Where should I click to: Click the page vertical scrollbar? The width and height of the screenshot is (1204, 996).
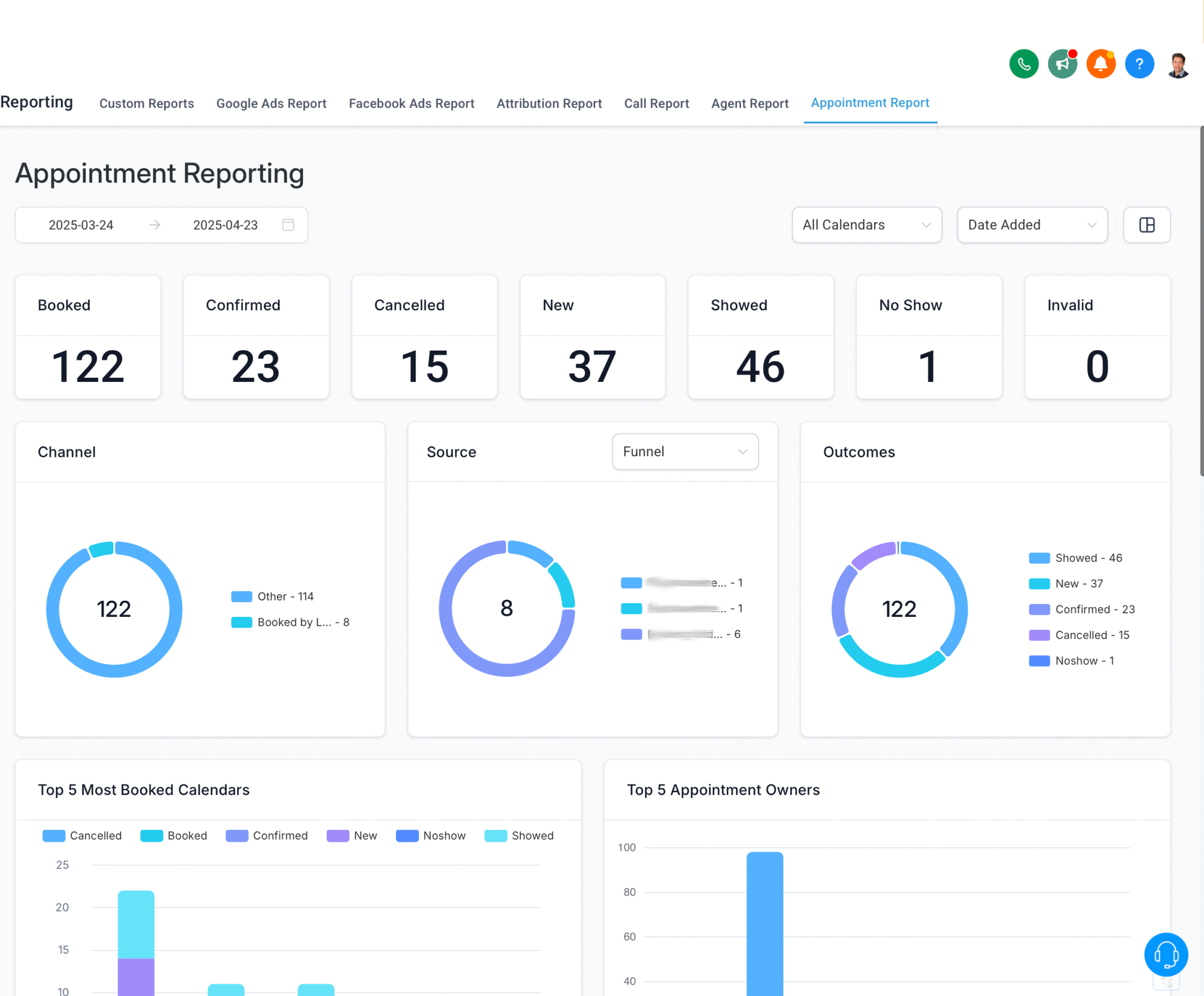(1201, 301)
